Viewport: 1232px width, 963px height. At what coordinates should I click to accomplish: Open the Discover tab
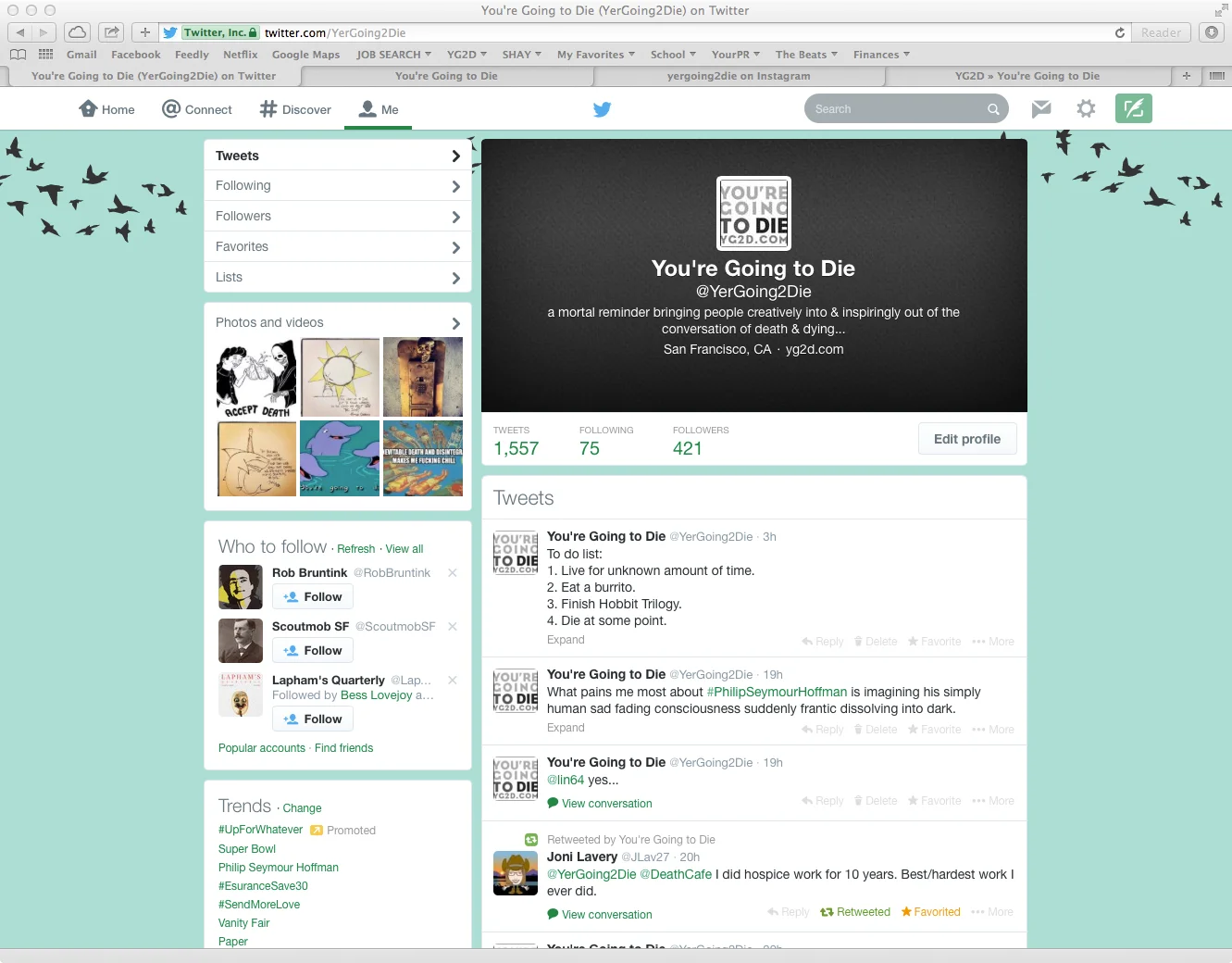[x=295, y=109]
